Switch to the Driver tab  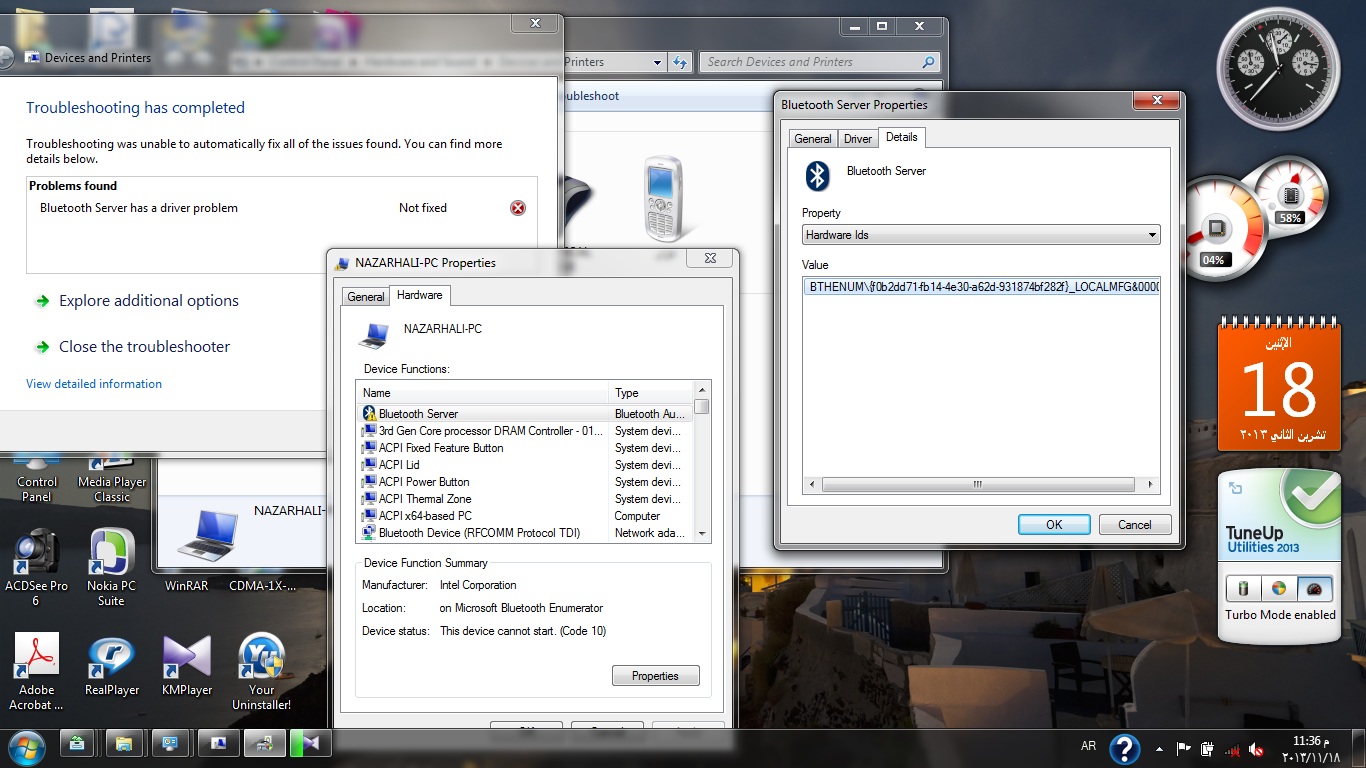858,139
